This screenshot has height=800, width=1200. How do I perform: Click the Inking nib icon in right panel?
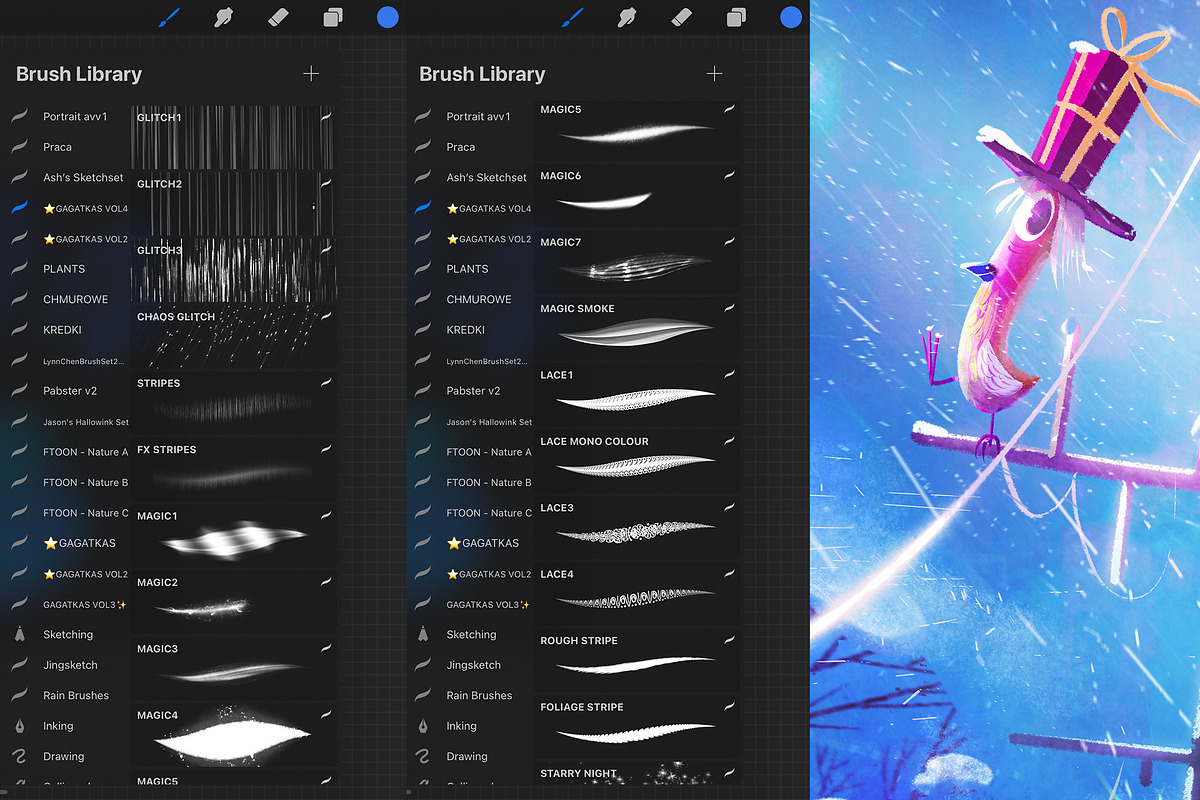coord(422,726)
